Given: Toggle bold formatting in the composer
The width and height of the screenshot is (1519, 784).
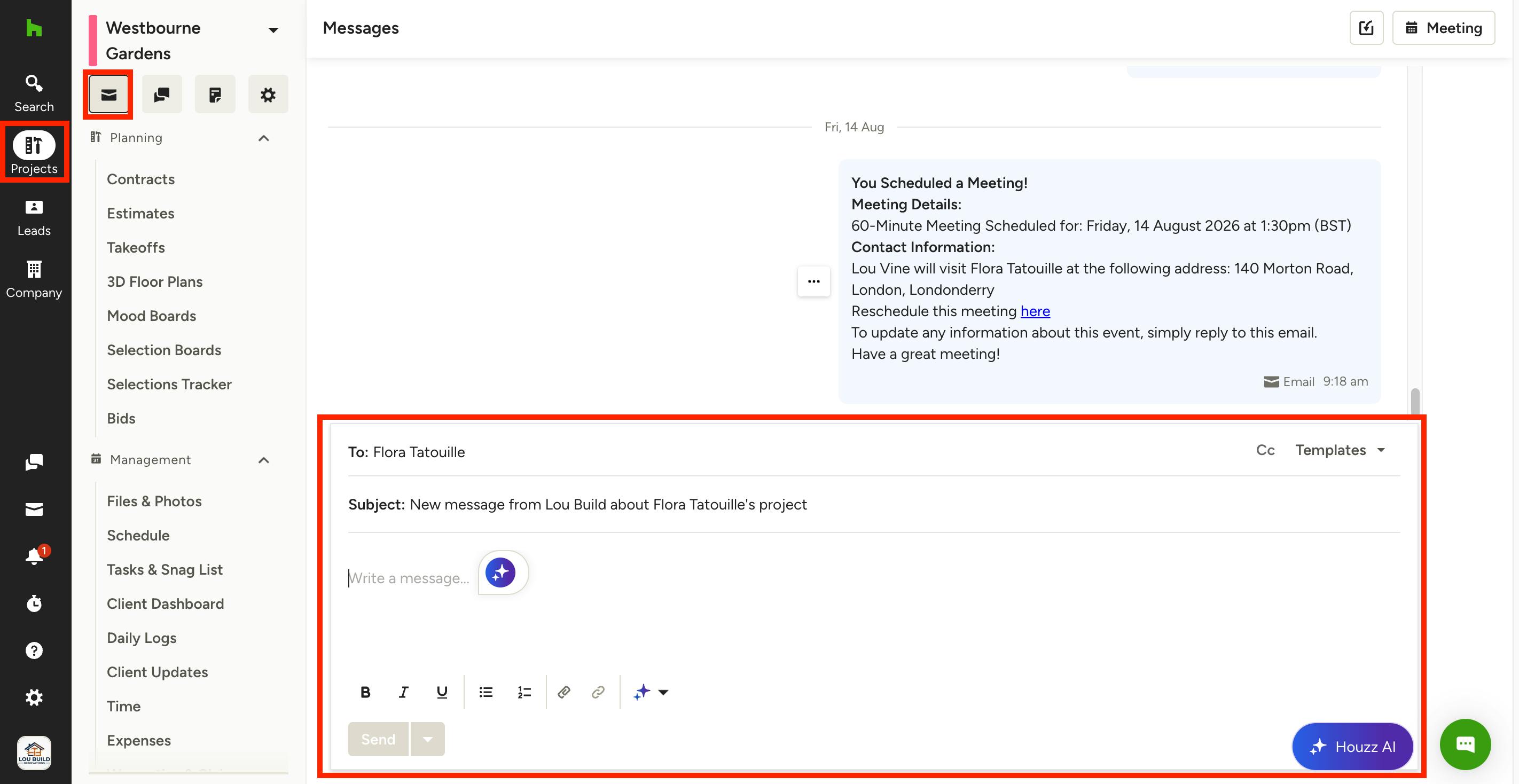Looking at the screenshot, I should pyautogui.click(x=366, y=692).
